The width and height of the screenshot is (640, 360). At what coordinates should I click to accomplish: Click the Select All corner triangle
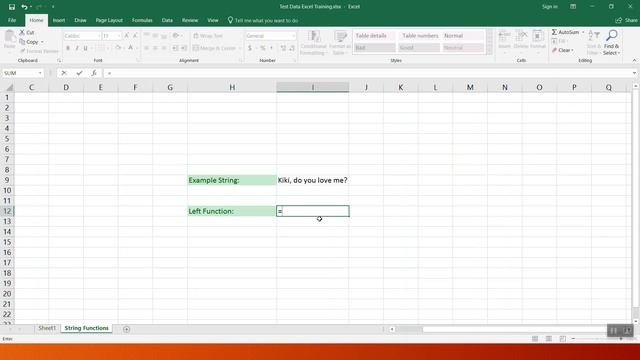coord(9,87)
